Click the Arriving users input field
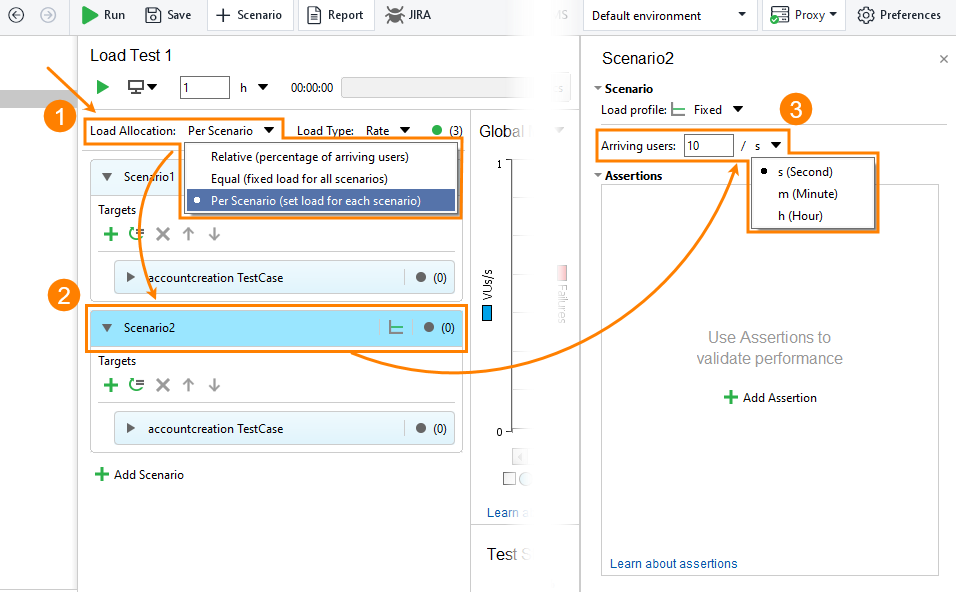Viewport: 956px width, 592px height. [708, 146]
